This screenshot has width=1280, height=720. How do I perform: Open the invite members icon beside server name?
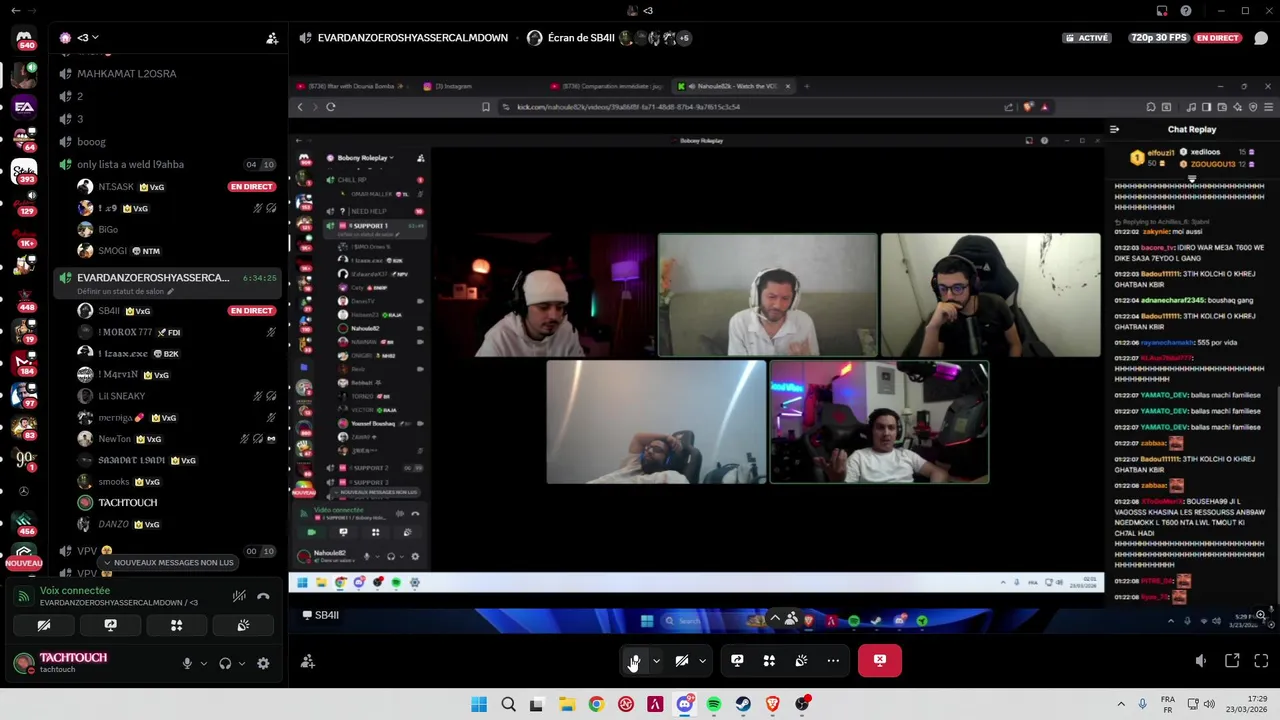(272, 38)
